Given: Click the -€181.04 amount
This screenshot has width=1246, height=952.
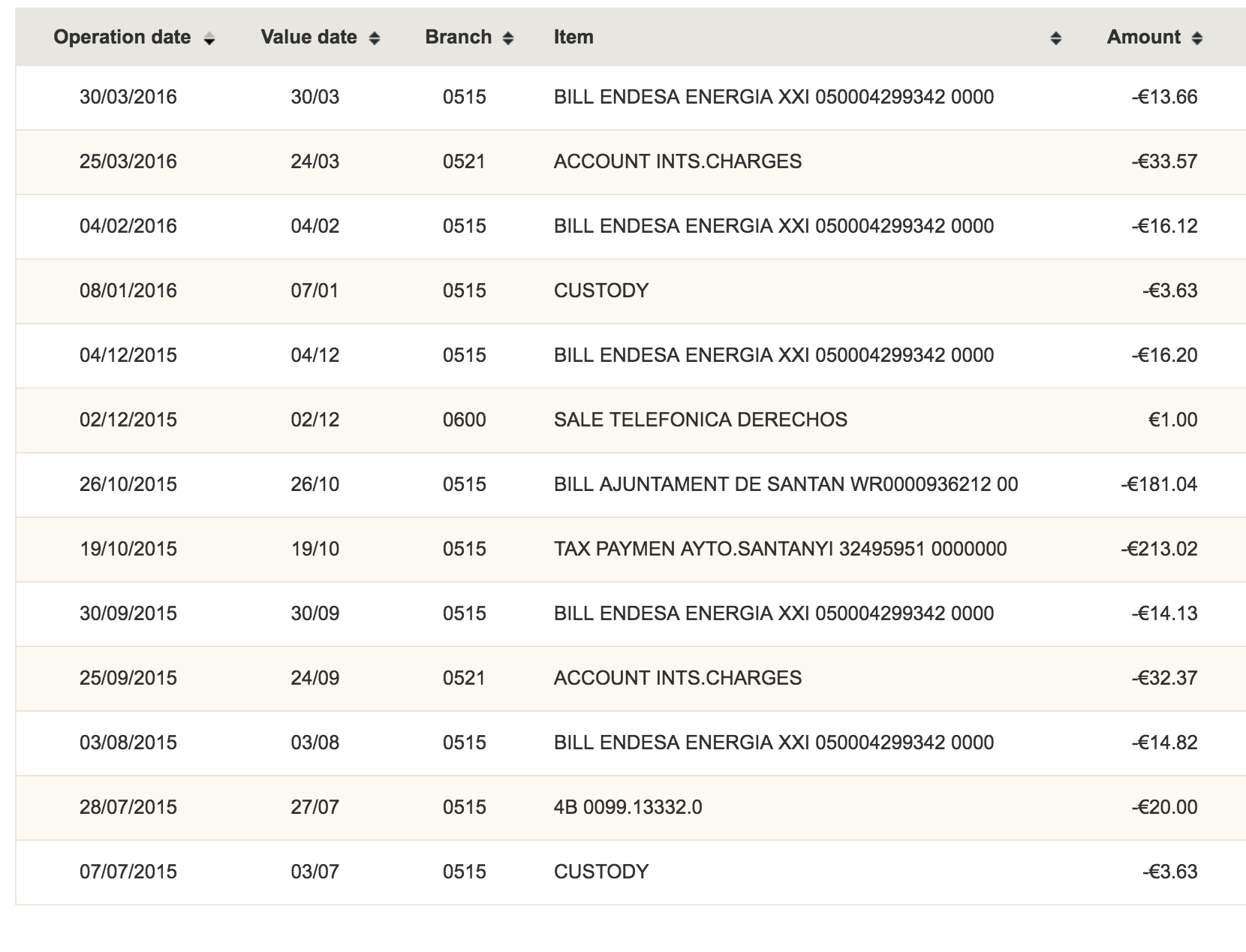Looking at the screenshot, I should point(1159,484).
